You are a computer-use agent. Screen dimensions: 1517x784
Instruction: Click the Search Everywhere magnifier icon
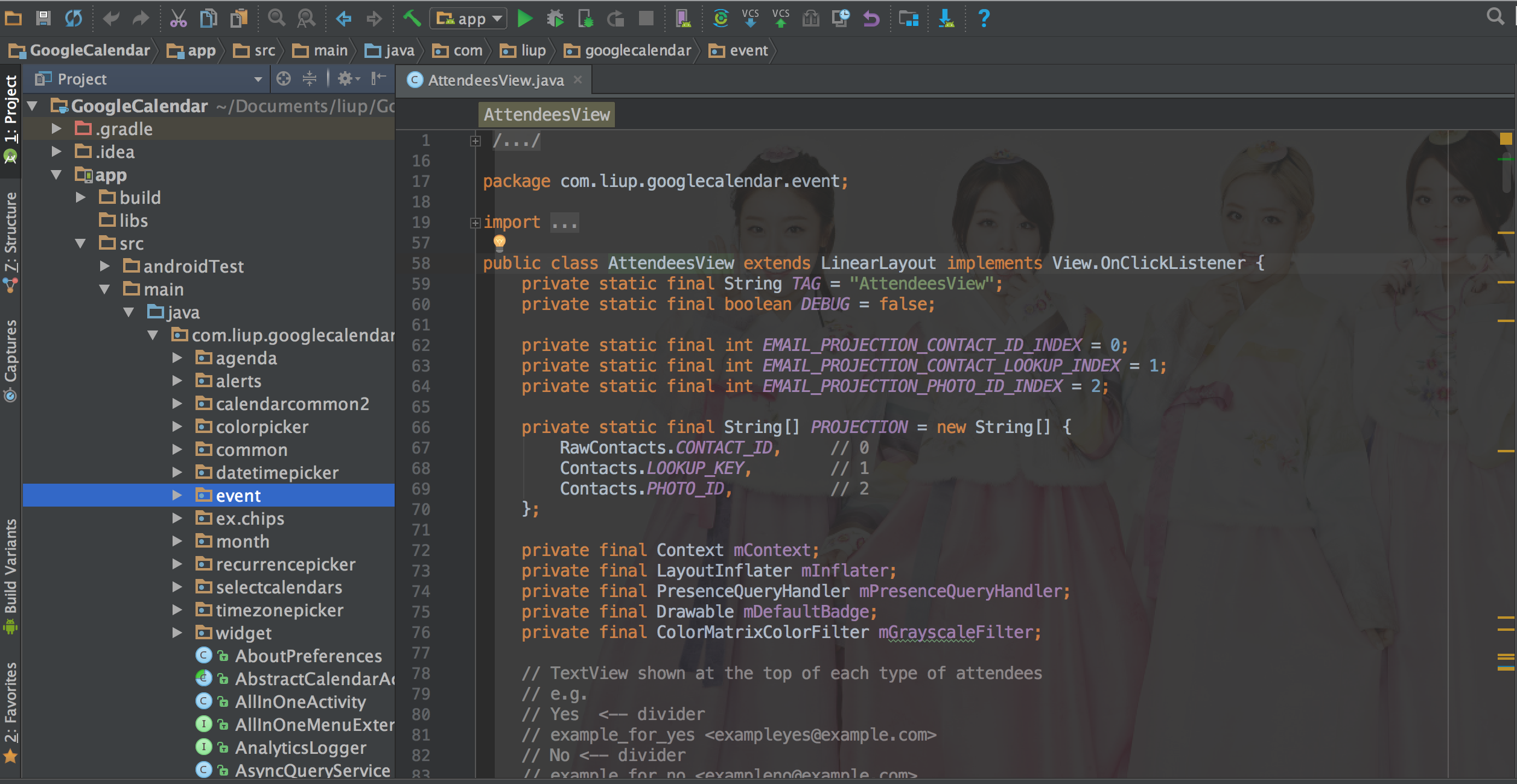click(1496, 17)
